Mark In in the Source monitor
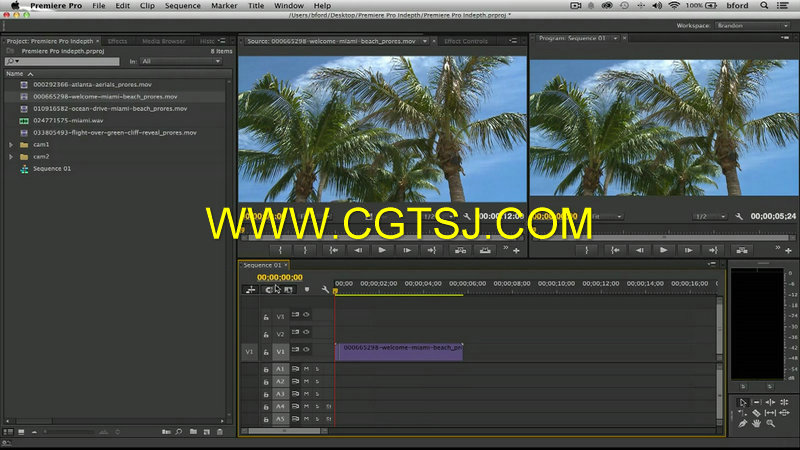This screenshot has height=450, width=800. pyautogui.click(x=280, y=250)
